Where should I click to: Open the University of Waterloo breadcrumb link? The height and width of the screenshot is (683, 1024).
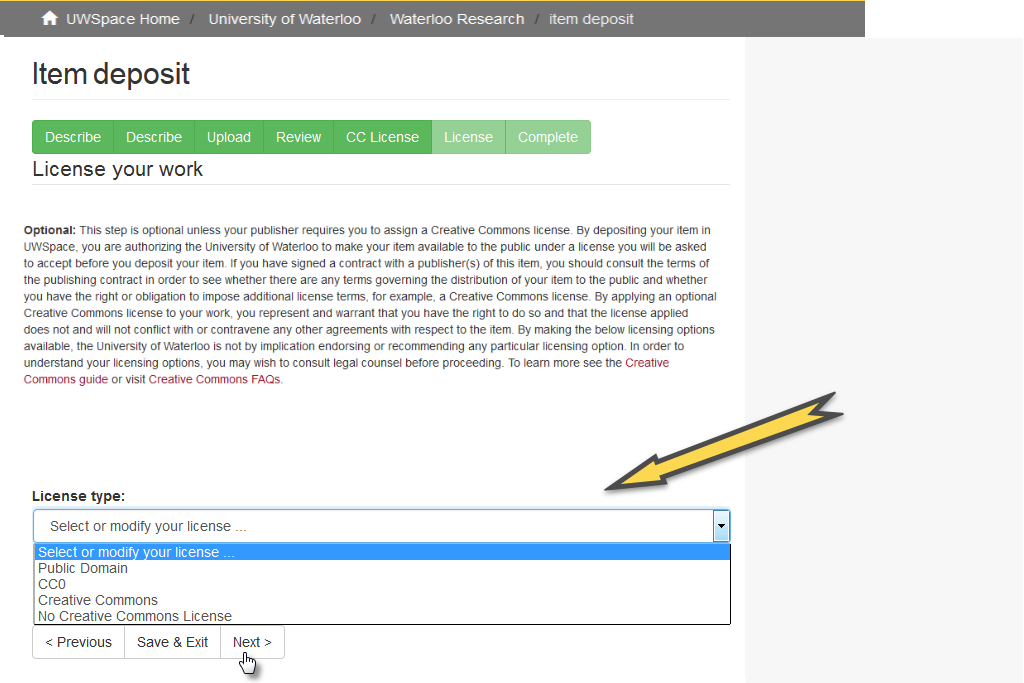284,17
